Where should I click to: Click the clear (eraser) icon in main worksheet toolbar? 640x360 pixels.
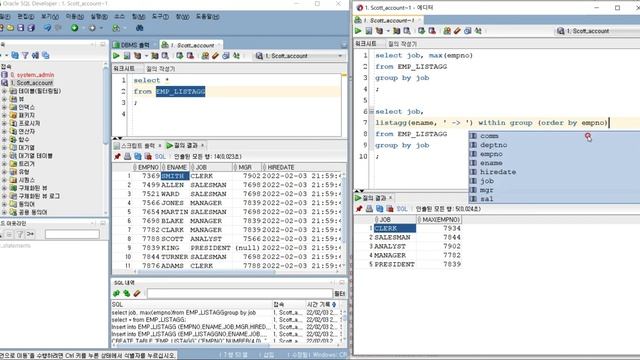tap(216, 56)
